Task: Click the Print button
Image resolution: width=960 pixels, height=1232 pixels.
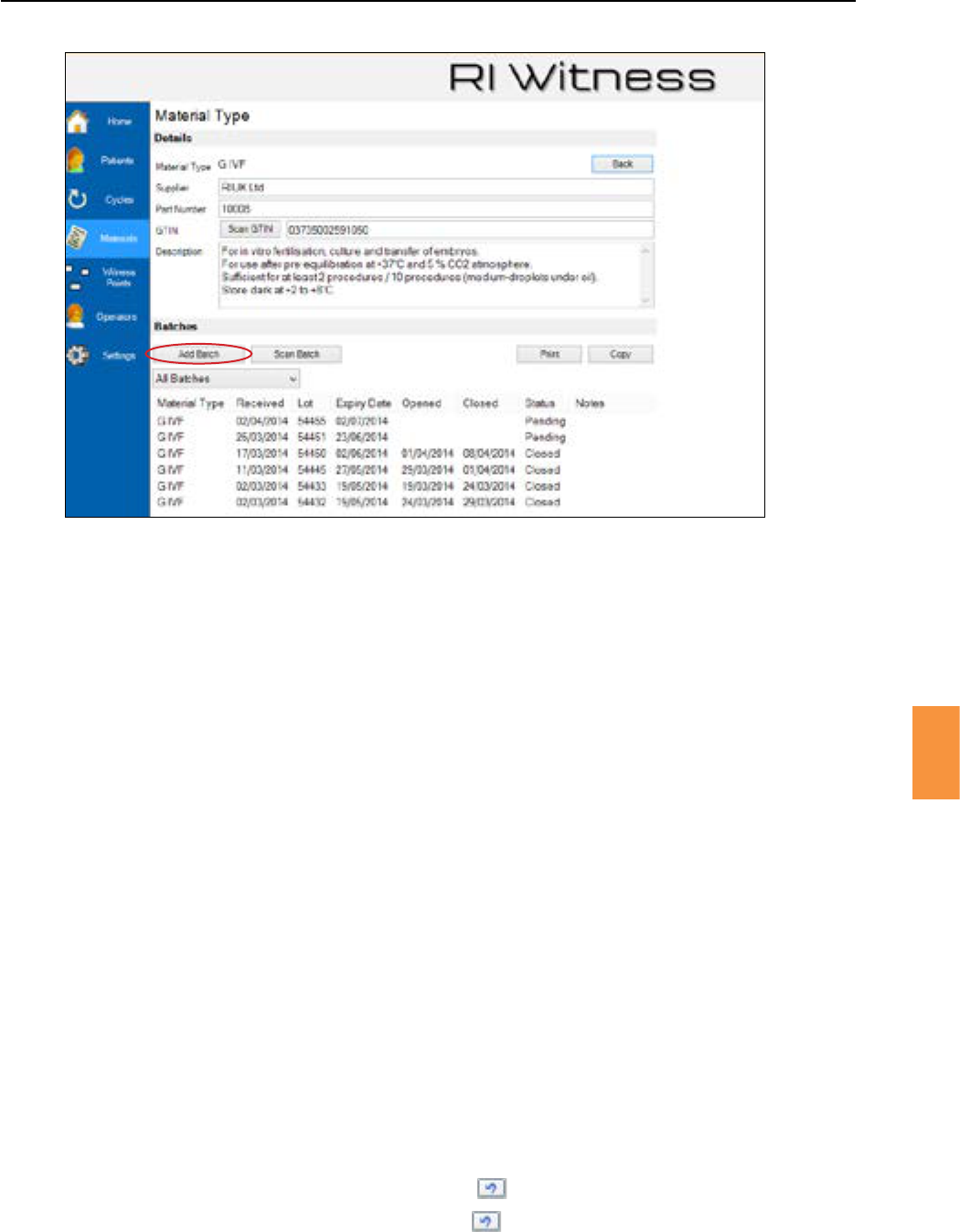Action: (x=549, y=354)
